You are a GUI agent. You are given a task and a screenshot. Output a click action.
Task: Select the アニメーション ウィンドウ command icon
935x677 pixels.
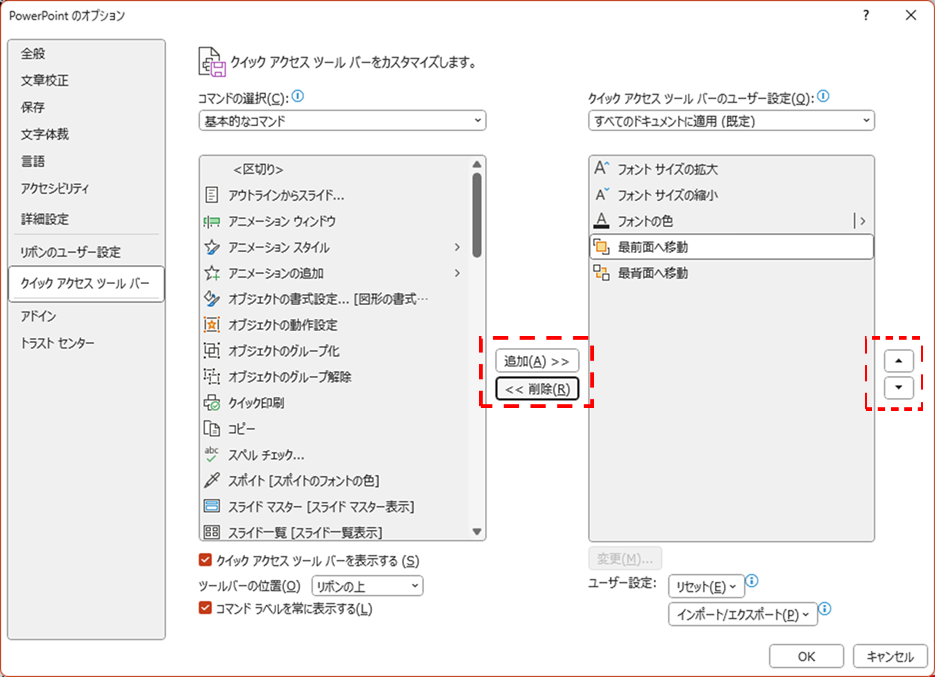pos(211,221)
